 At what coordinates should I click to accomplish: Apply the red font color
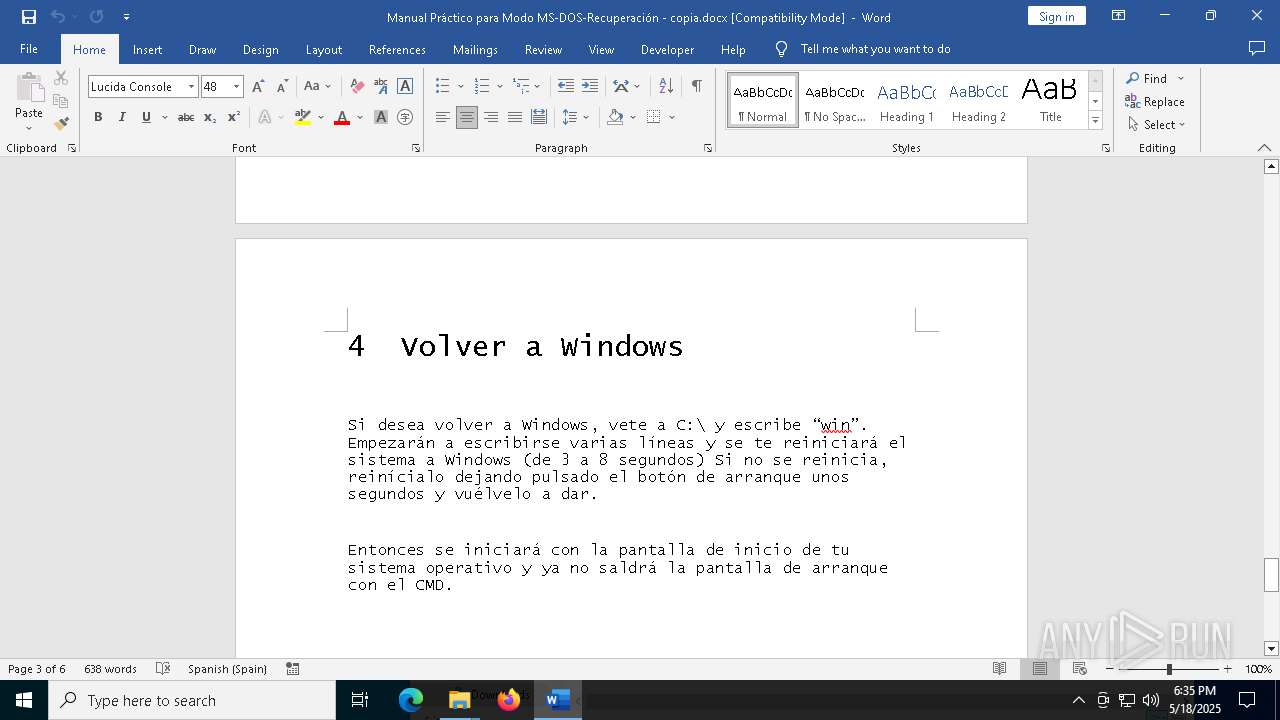pos(342,117)
